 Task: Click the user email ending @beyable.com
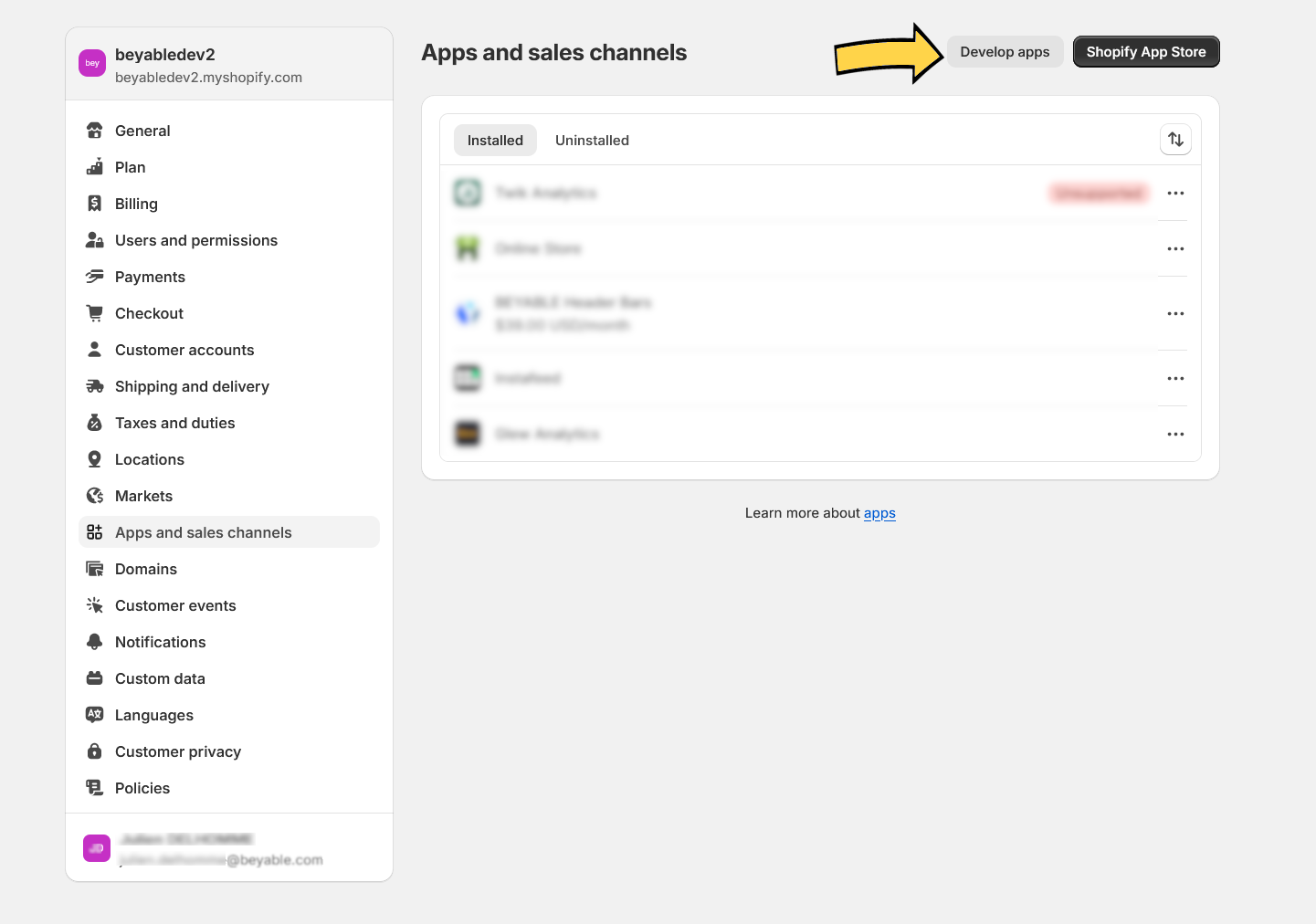tap(221, 860)
